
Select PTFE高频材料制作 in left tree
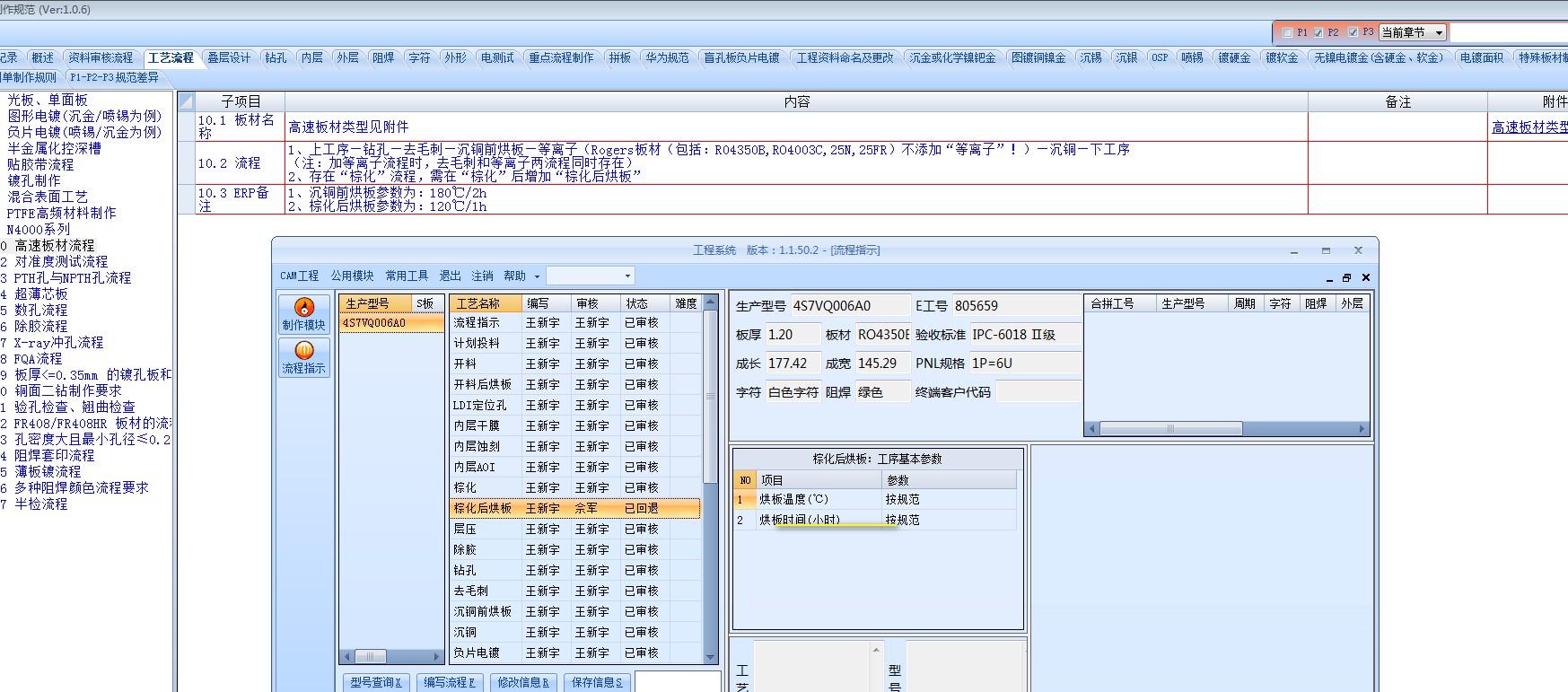[61, 213]
